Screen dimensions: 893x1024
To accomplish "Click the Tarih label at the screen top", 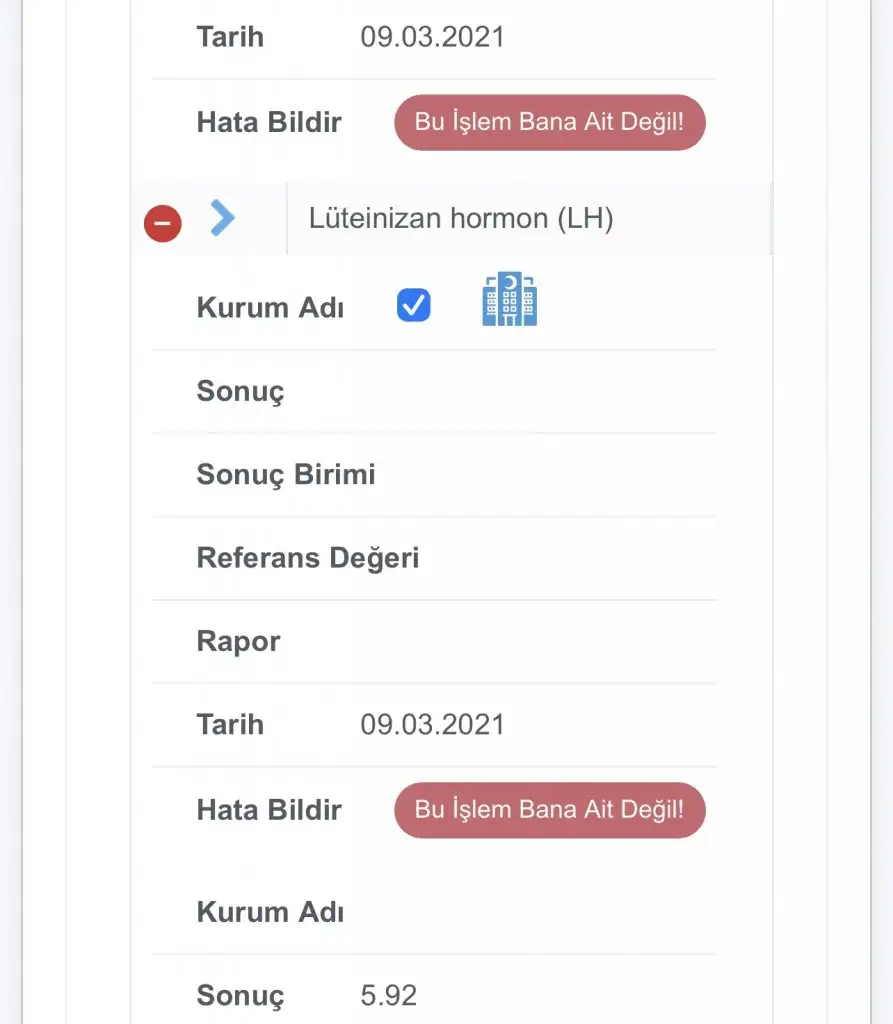I will 230,37.
